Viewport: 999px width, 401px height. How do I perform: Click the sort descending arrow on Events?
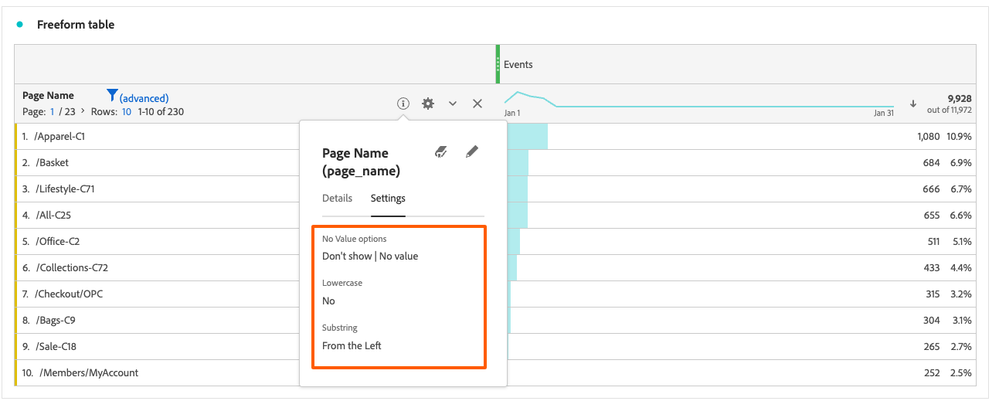click(913, 104)
